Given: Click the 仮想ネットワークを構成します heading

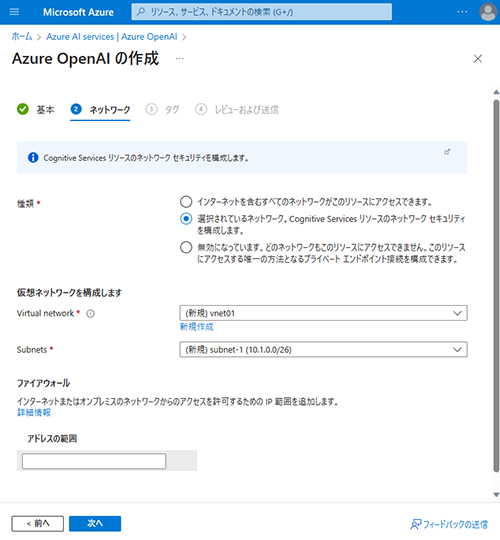Looking at the screenshot, I should coord(69,293).
